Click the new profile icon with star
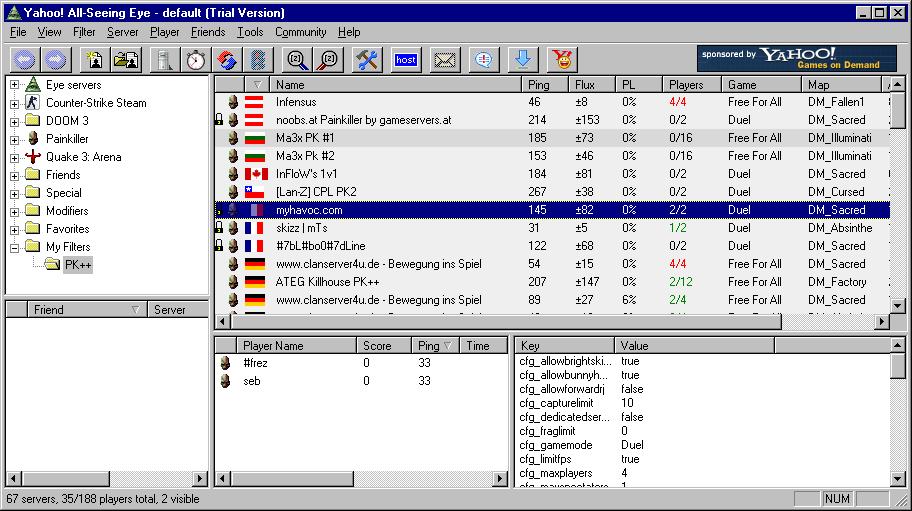The width and height of the screenshot is (912, 511). pyautogui.click(x=95, y=59)
